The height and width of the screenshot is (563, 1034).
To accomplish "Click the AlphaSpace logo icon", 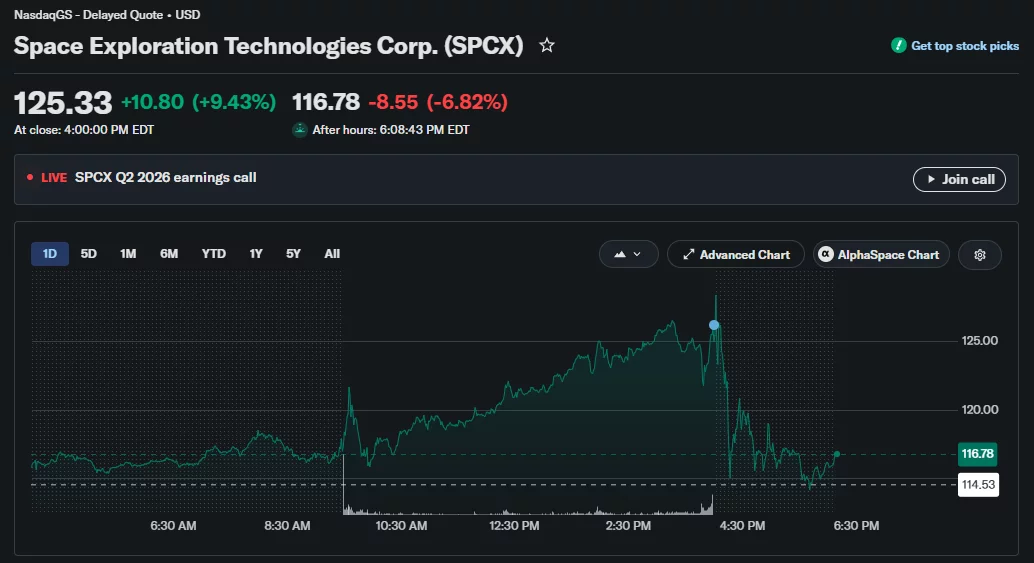I will [x=826, y=254].
